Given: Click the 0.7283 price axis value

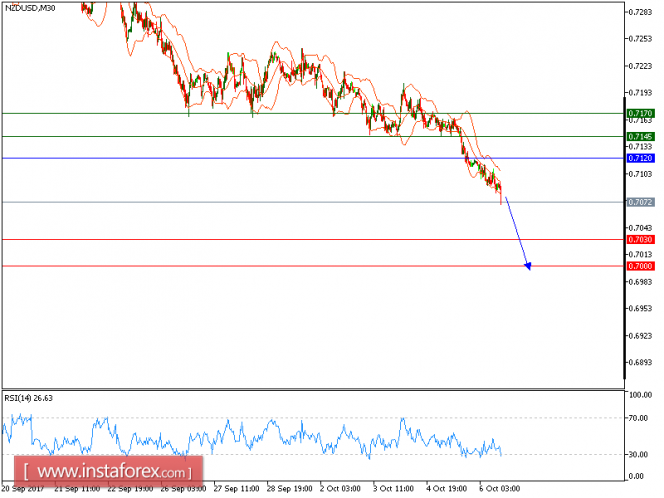Looking at the screenshot, I should click(x=640, y=12).
